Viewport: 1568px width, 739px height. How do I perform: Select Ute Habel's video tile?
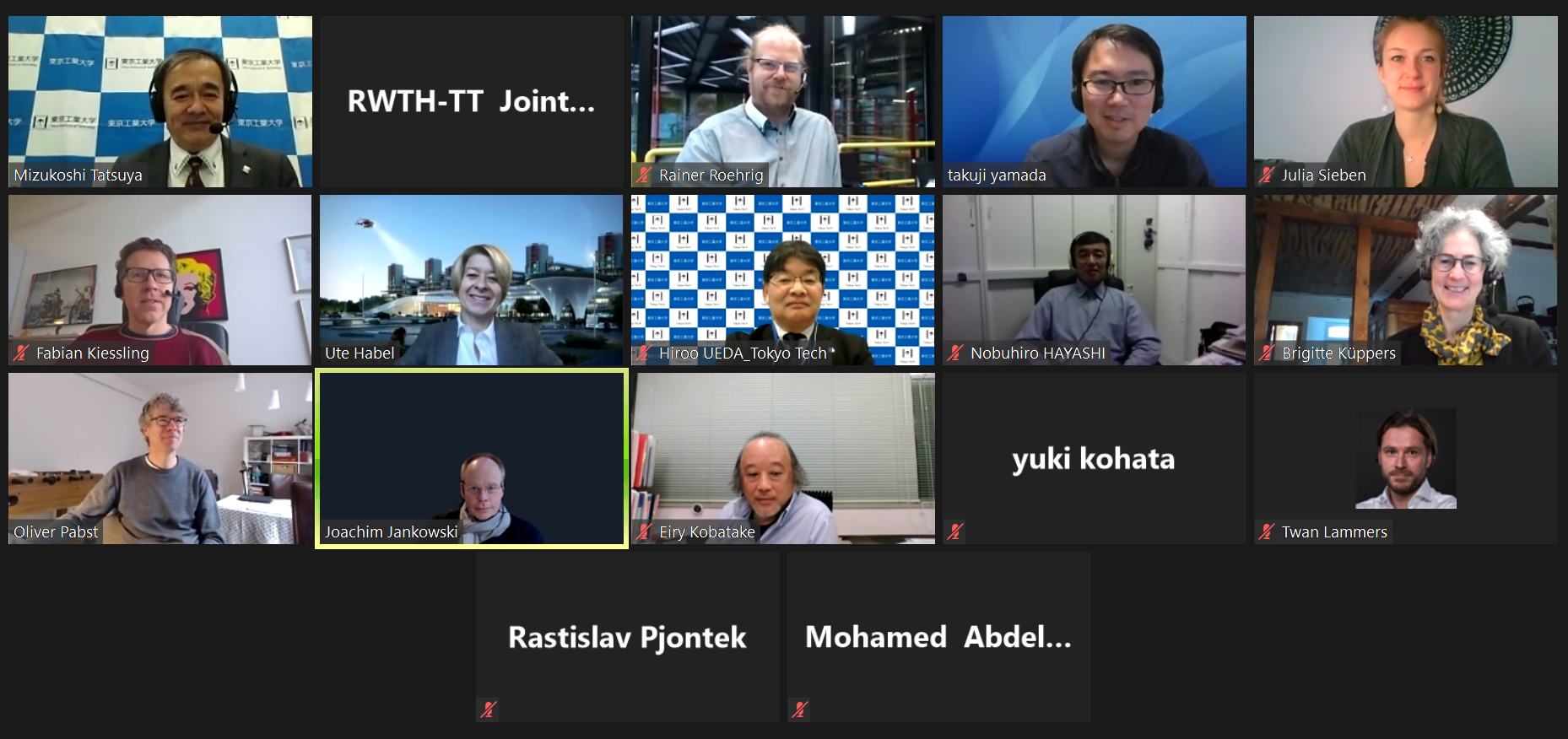click(x=471, y=280)
